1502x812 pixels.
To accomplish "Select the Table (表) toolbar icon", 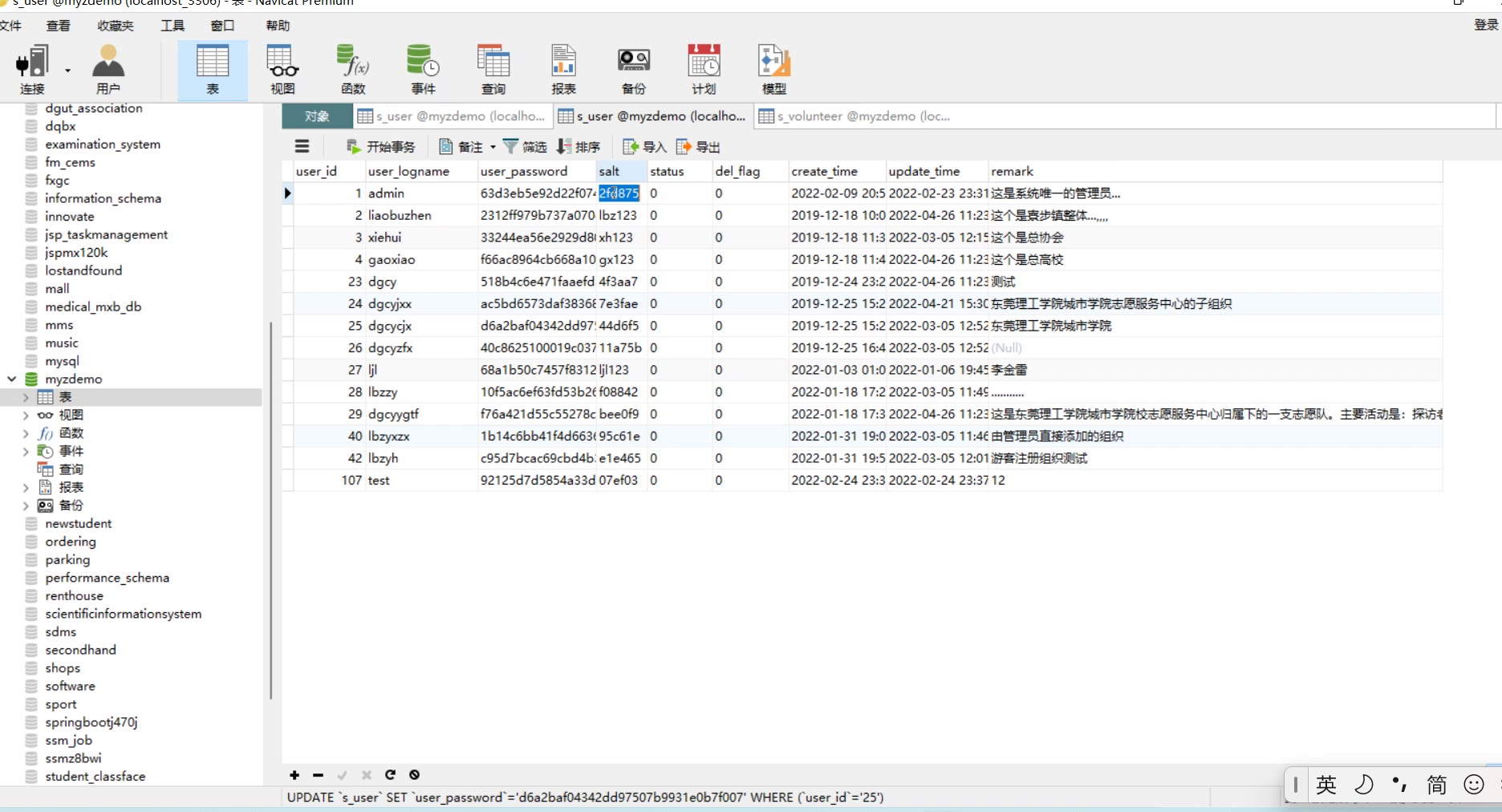I will 213,70.
